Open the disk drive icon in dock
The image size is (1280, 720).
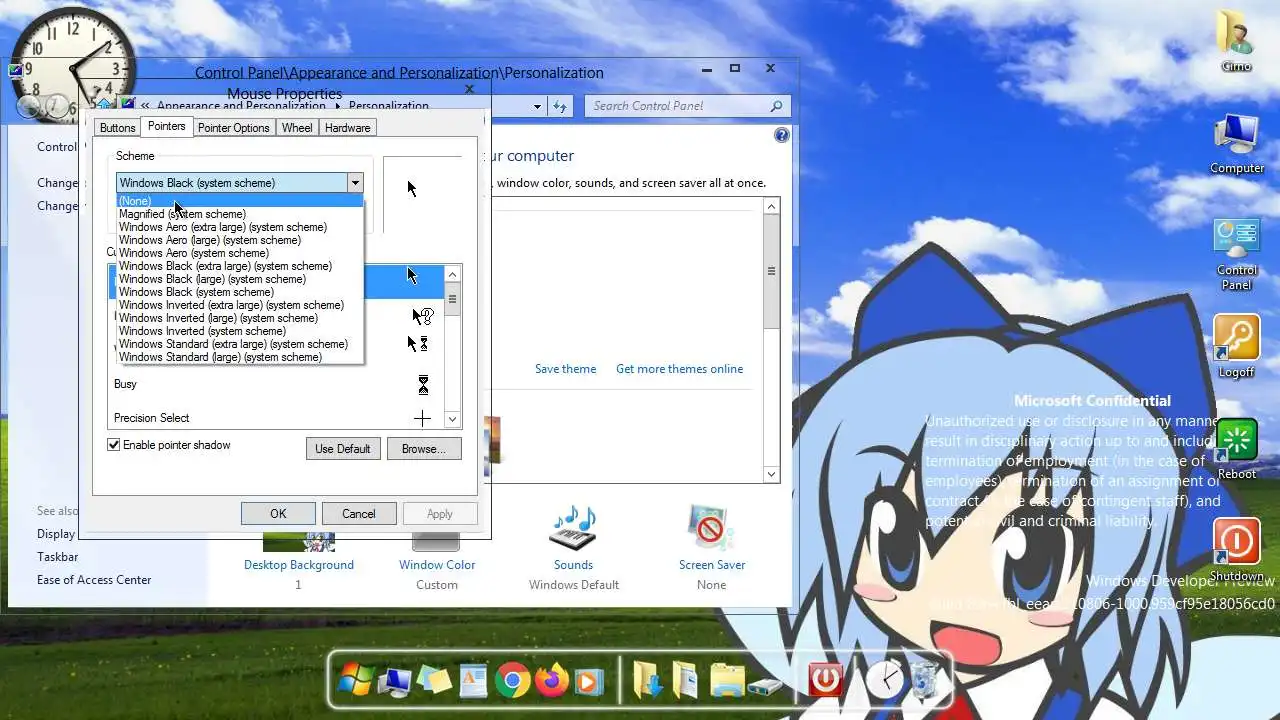coord(766,685)
